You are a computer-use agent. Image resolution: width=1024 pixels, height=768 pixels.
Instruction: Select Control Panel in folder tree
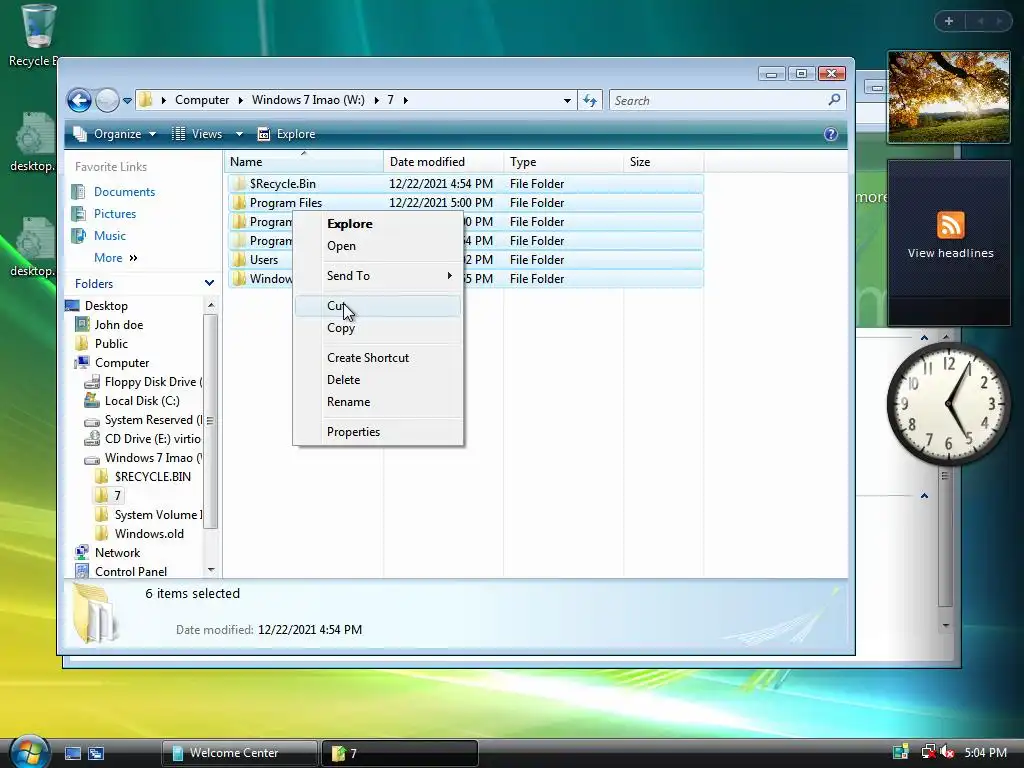(x=131, y=571)
